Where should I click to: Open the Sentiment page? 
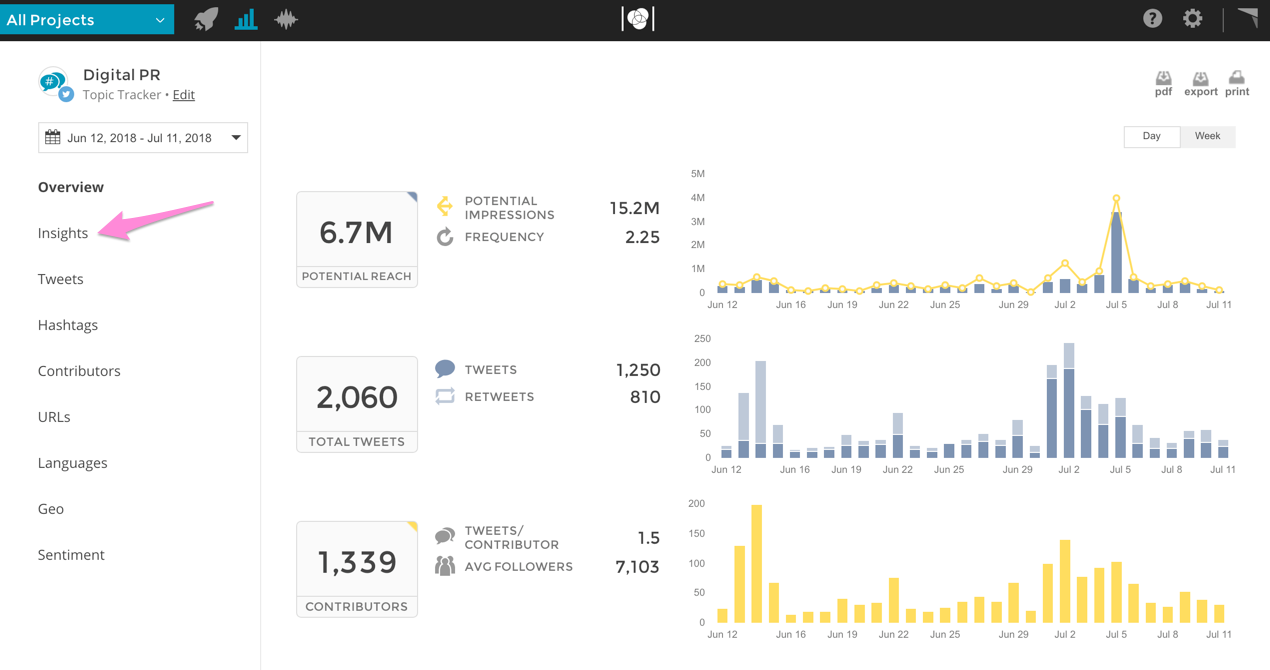pos(71,555)
